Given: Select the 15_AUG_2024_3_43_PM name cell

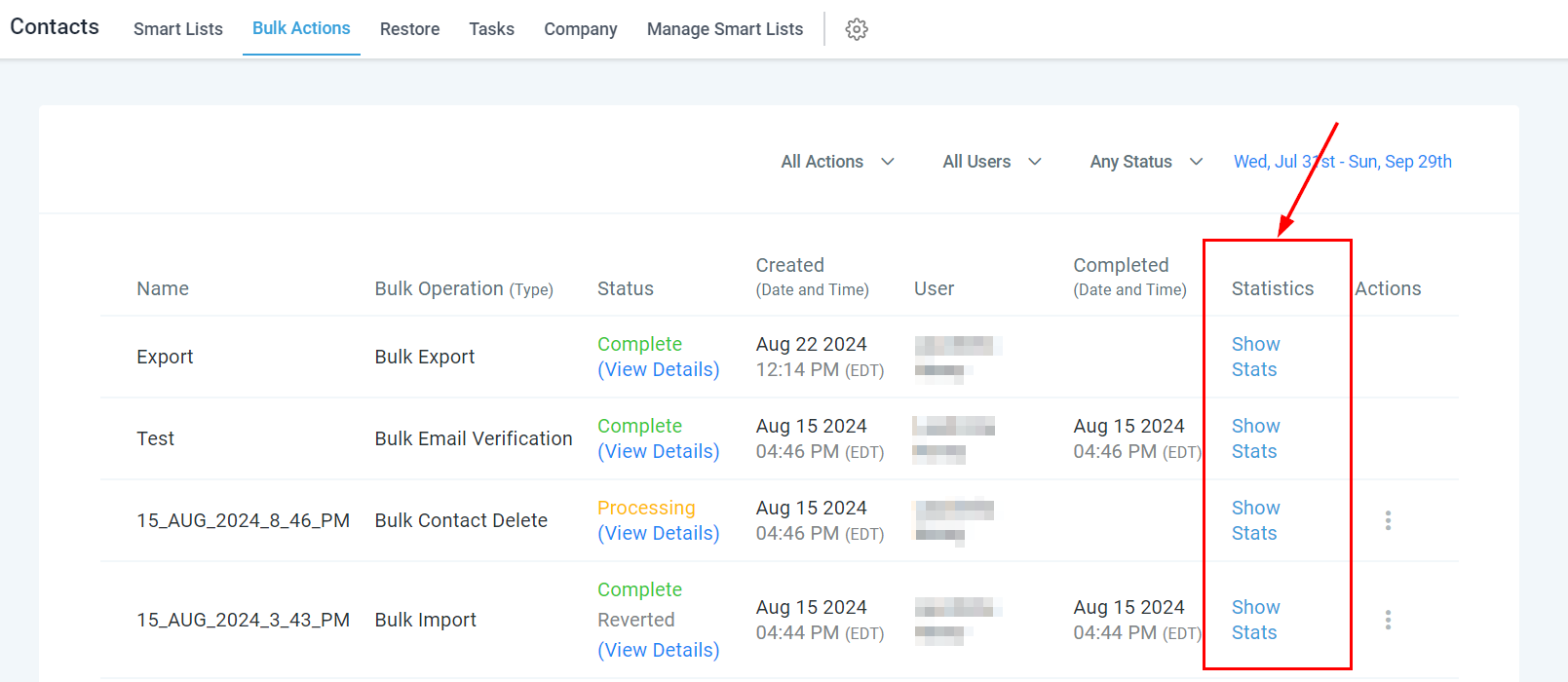Looking at the screenshot, I should 243,620.
